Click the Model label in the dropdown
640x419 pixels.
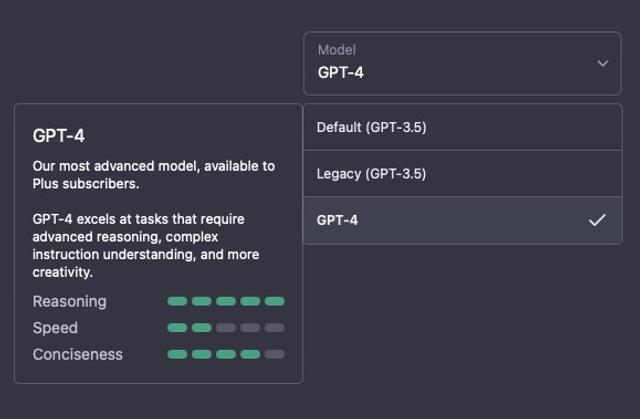tap(337, 50)
